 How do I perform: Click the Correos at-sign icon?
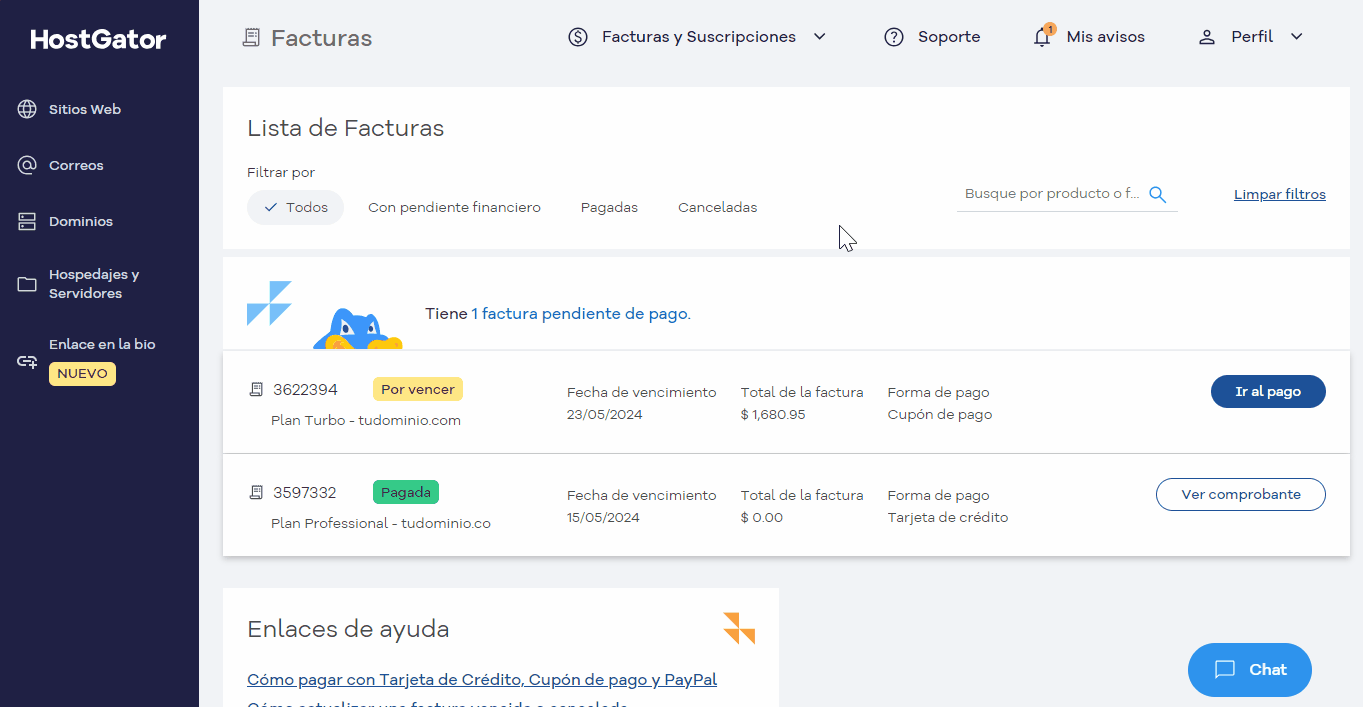coord(27,165)
